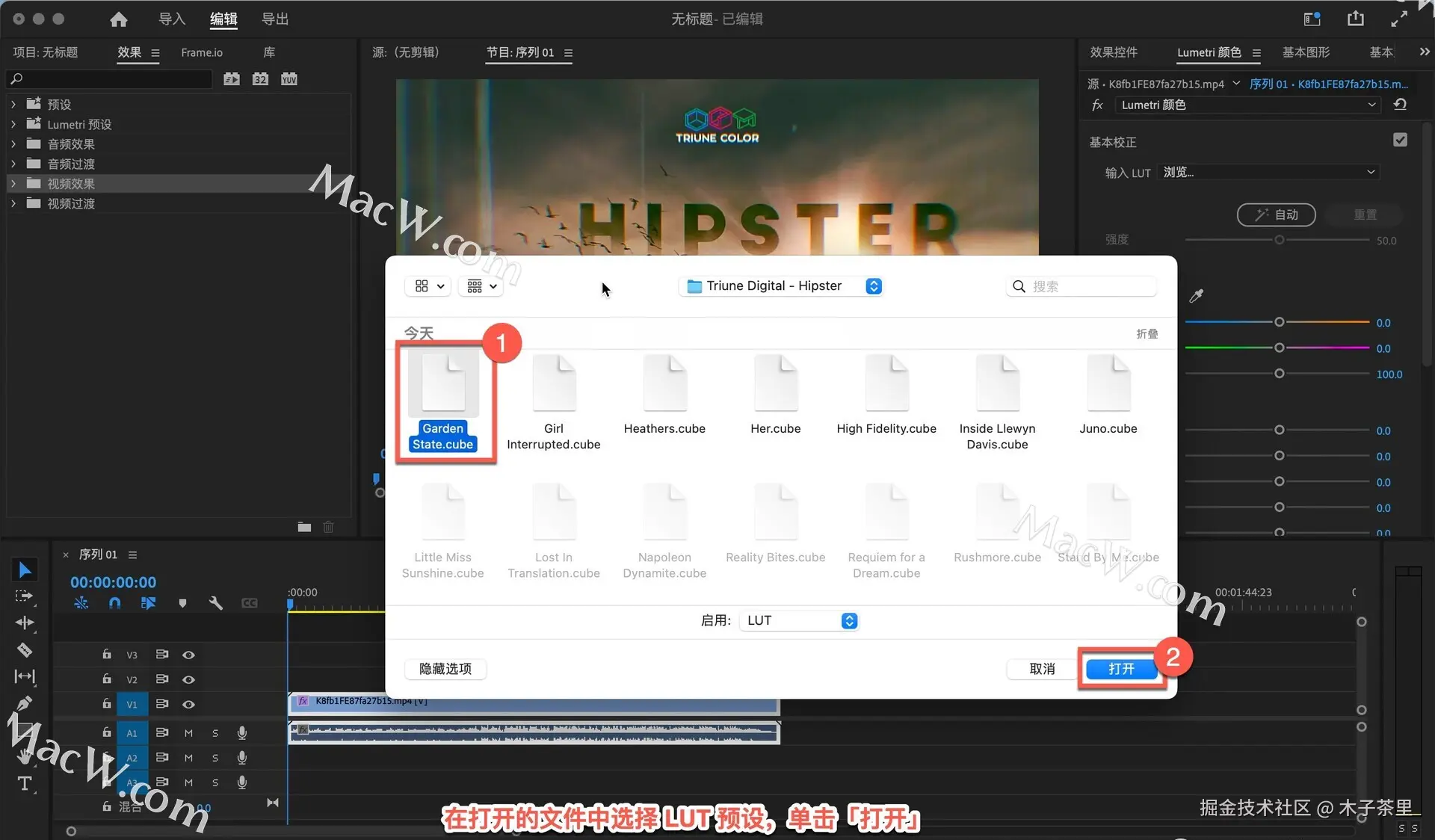Toggle snap magnet icon in timeline
Image resolution: width=1435 pixels, height=840 pixels.
click(114, 602)
